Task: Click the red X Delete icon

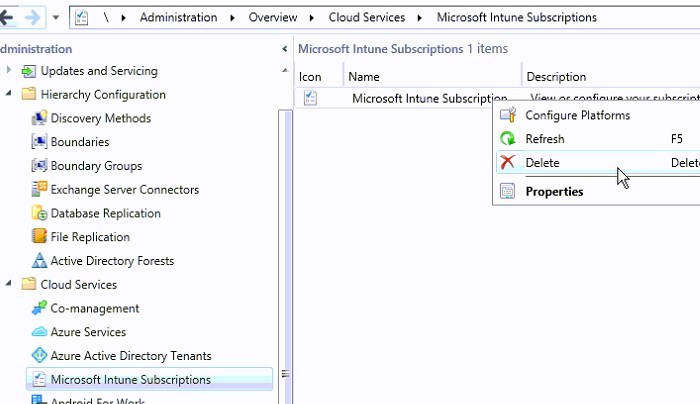Action: (x=508, y=162)
